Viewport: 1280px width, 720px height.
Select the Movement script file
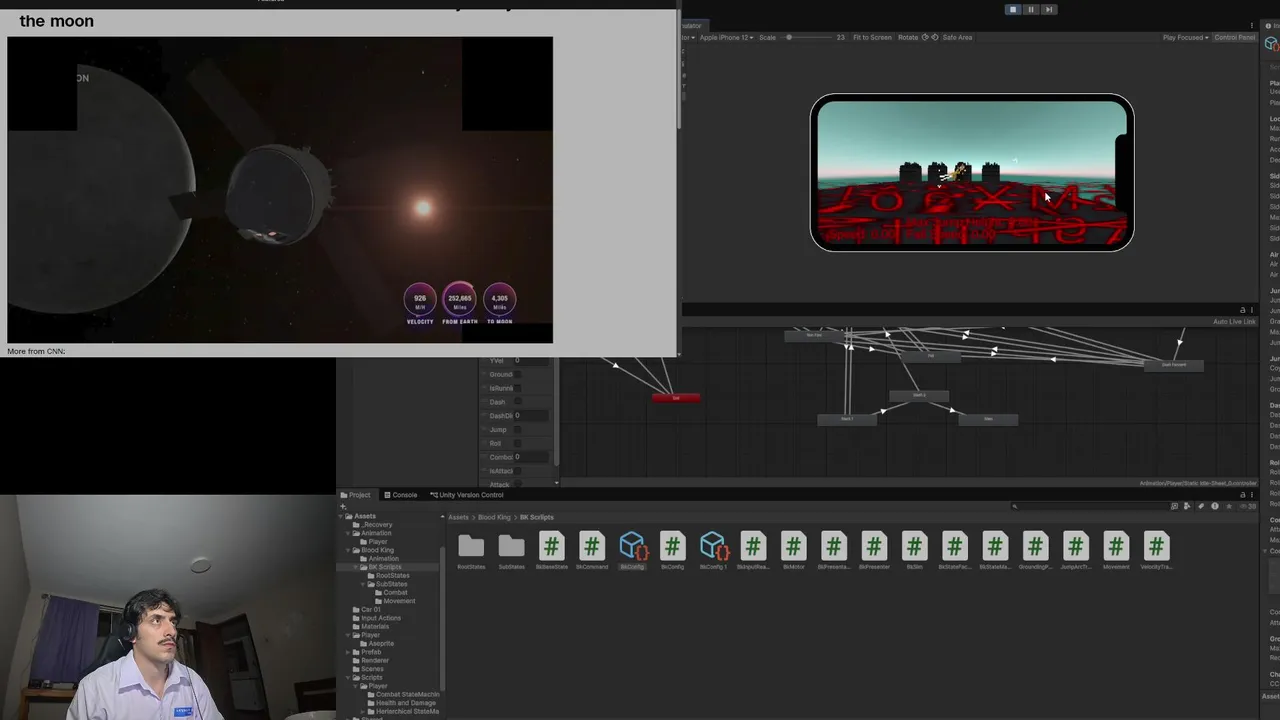coord(1116,550)
